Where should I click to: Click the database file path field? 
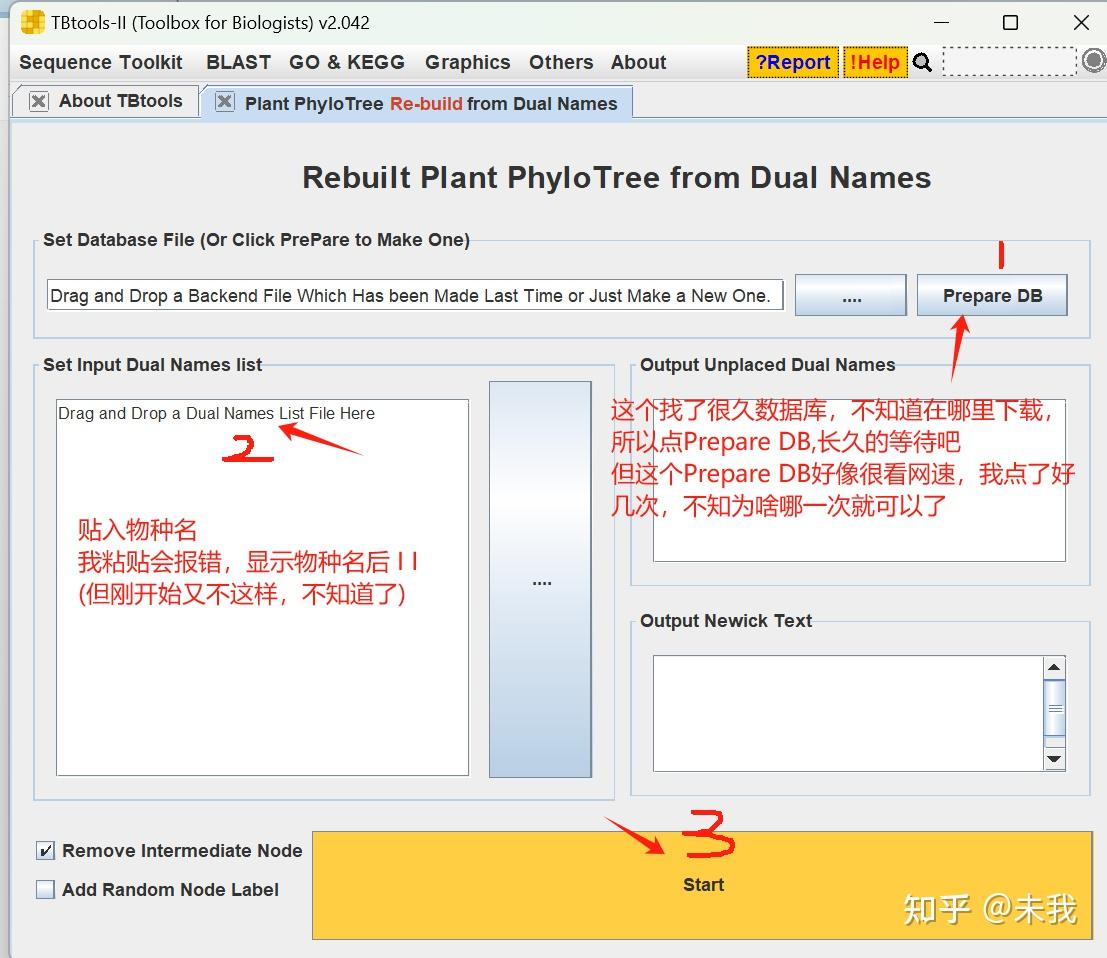pos(415,295)
